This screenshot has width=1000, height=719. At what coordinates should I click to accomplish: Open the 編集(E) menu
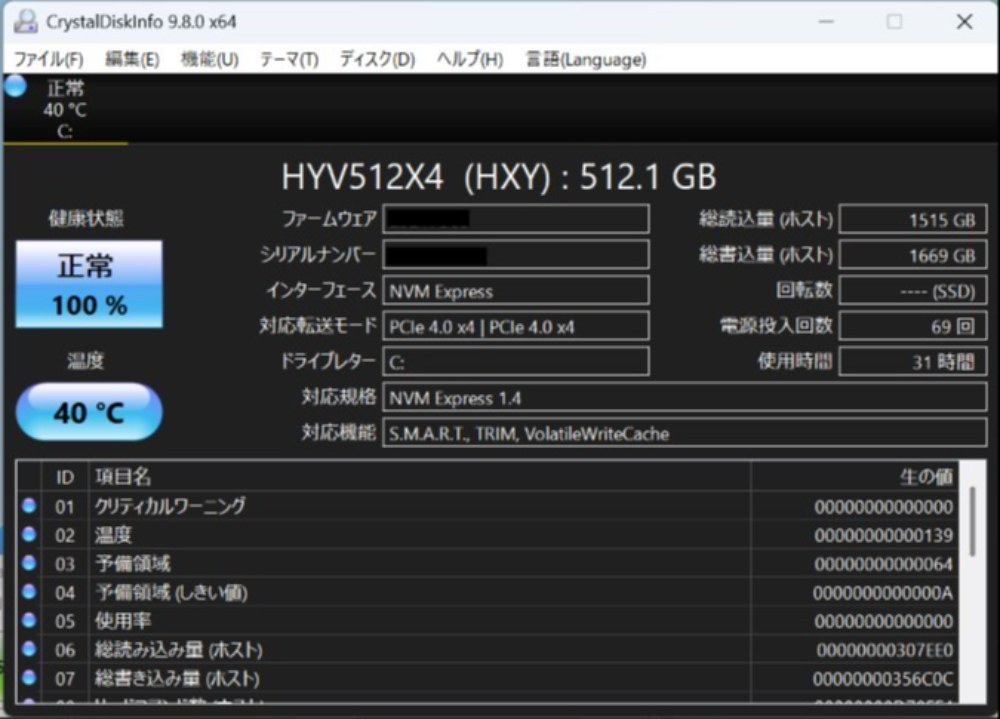(x=131, y=59)
